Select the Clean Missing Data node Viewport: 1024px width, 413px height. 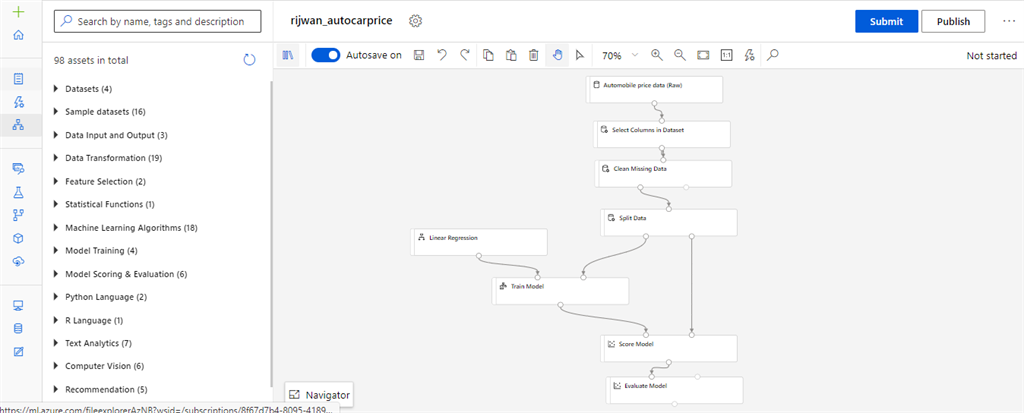pyautogui.click(x=664, y=173)
